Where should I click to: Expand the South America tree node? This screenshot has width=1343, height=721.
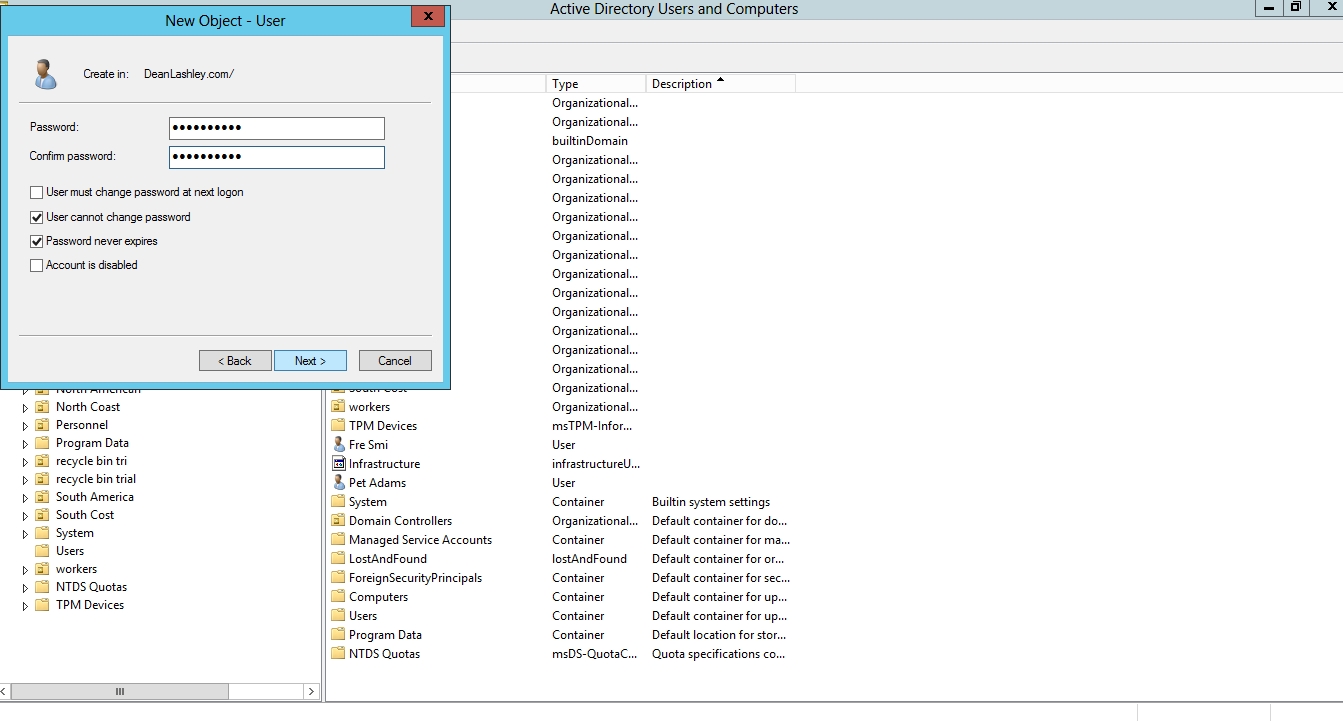(x=26, y=497)
